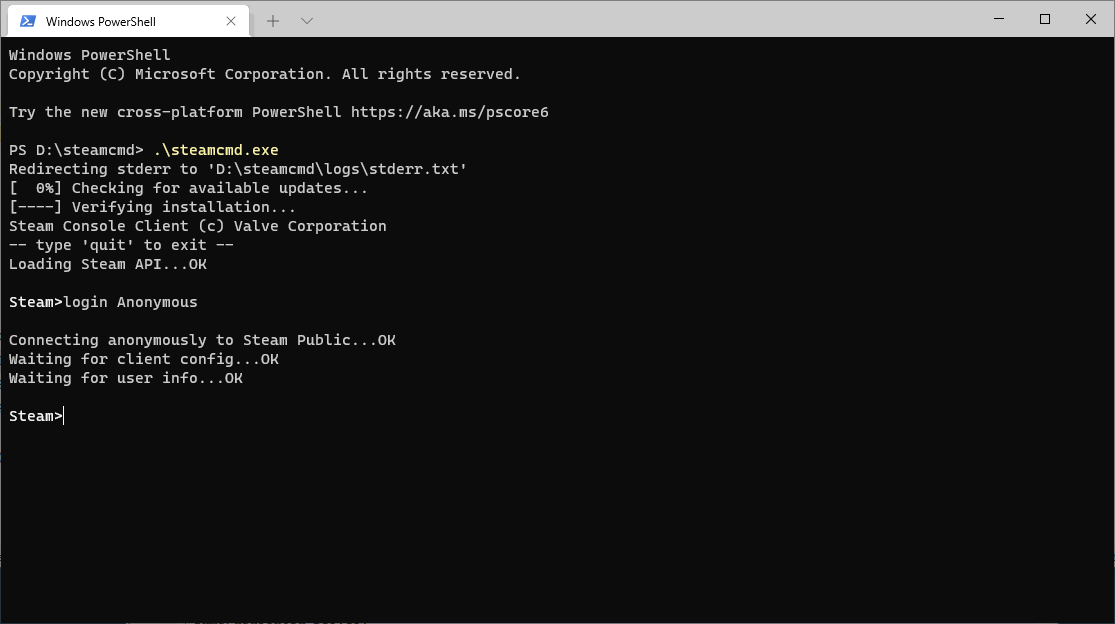This screenshot has height=624, width=1115.
Task: Maximize the terminal window
Action: (1043, 18)
